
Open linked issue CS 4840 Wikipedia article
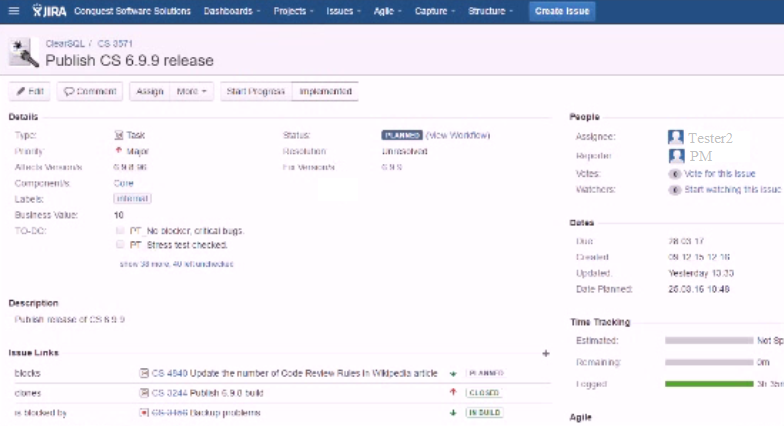pos(294,373)
